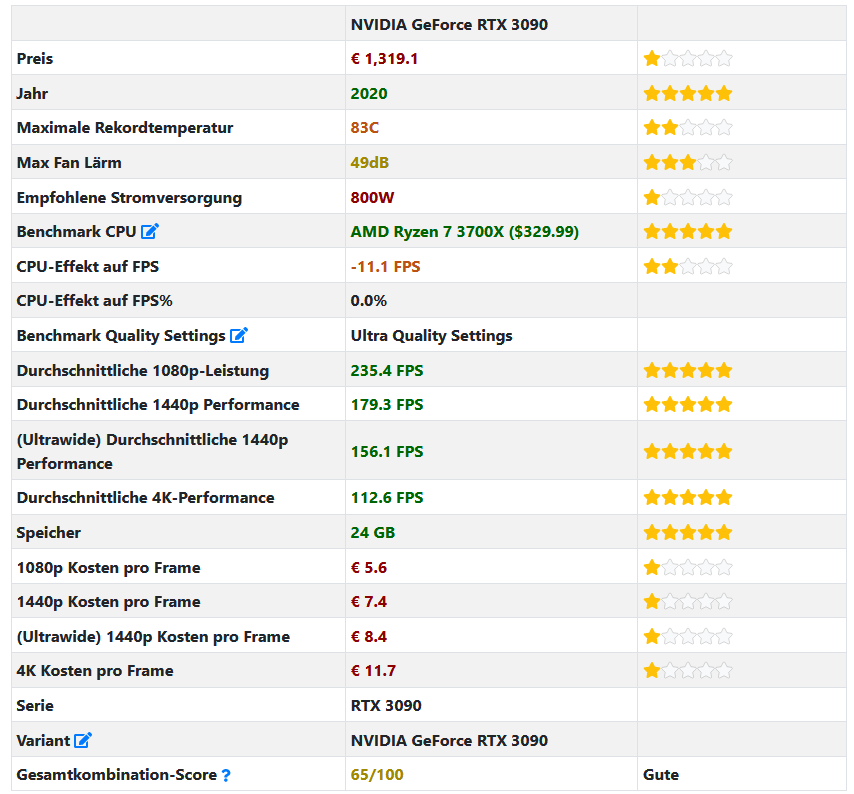Click the stars for Durchschnittliche 1440p Performance
Screen dimensions: 854x794
tap(688, 405)
